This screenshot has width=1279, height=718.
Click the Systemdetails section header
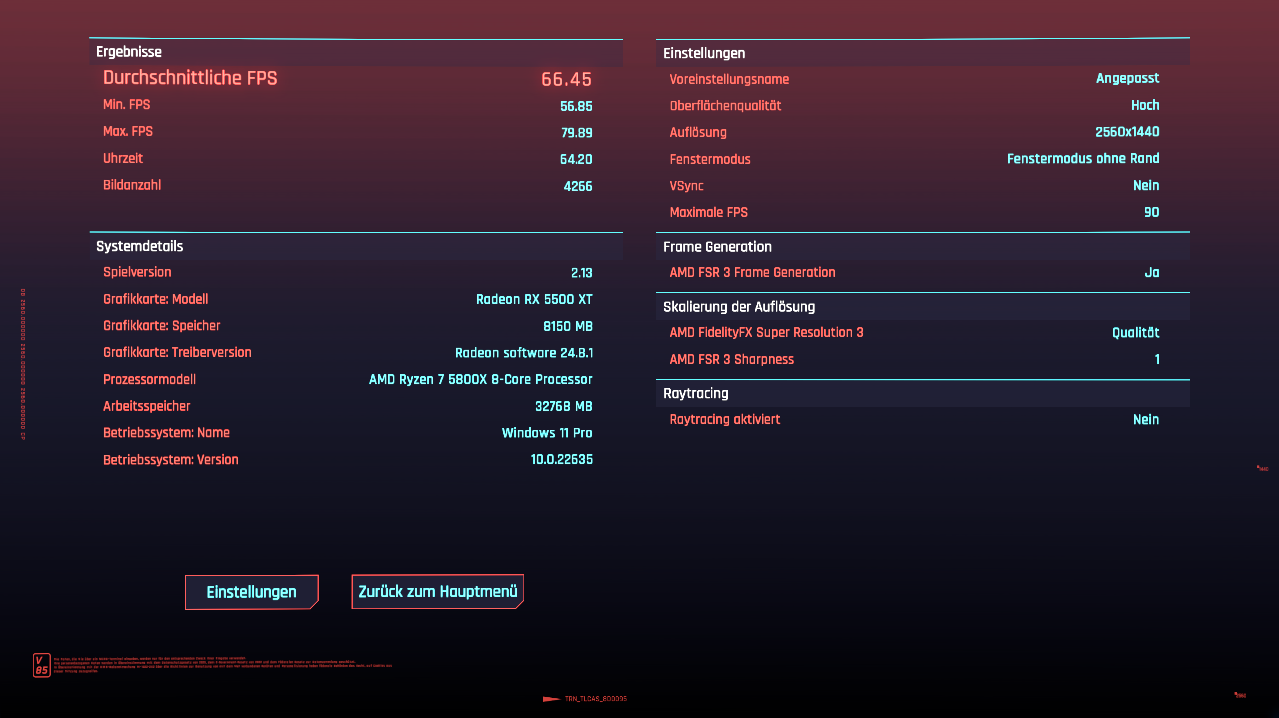tap(356, 246)
